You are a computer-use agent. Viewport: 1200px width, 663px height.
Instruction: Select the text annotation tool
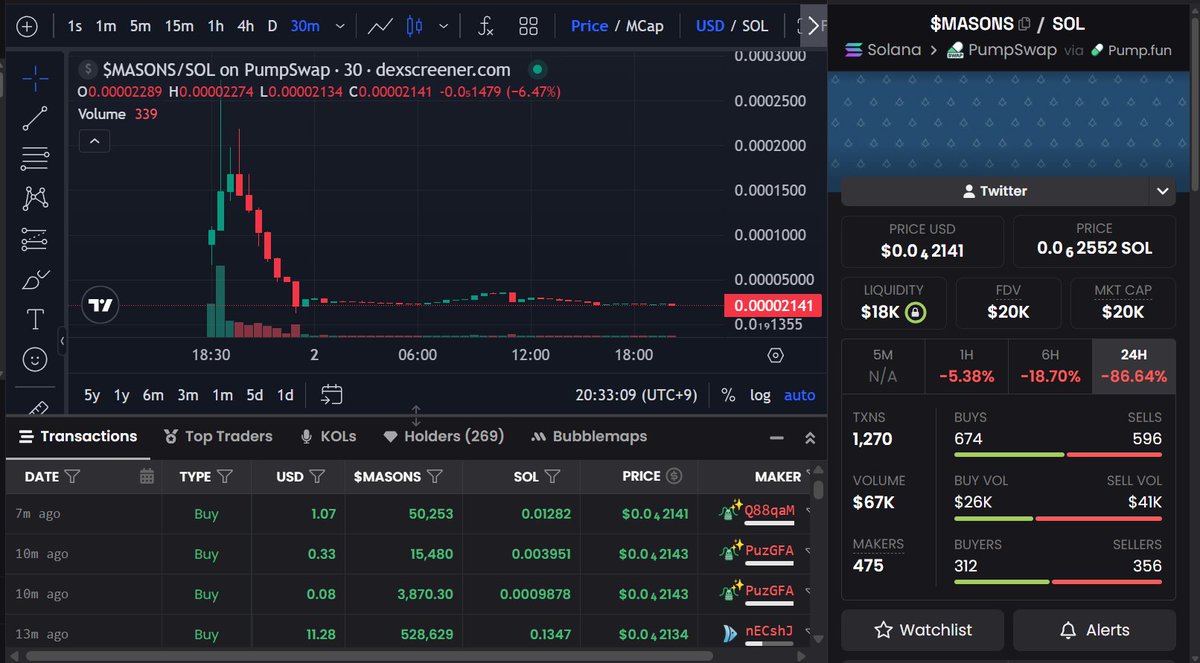35,319
